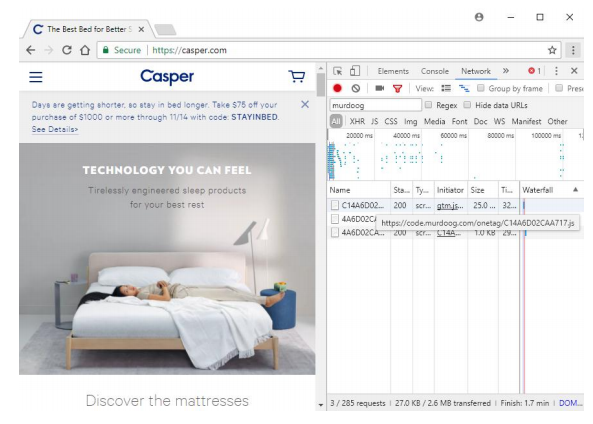The height and width of the screenshot is (424, 593).
Task: Click the murdoog filter text field
Action: tap(376, 105)
